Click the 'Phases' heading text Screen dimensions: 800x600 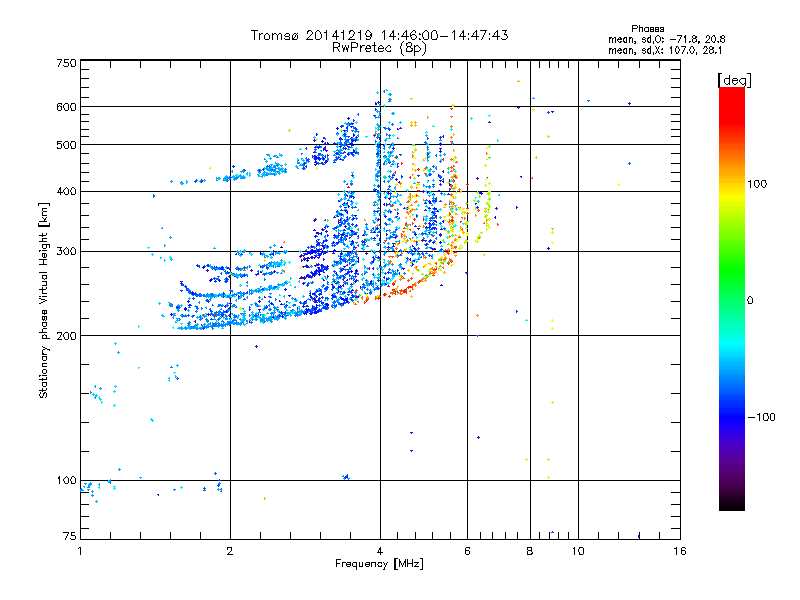click(647, 29)
